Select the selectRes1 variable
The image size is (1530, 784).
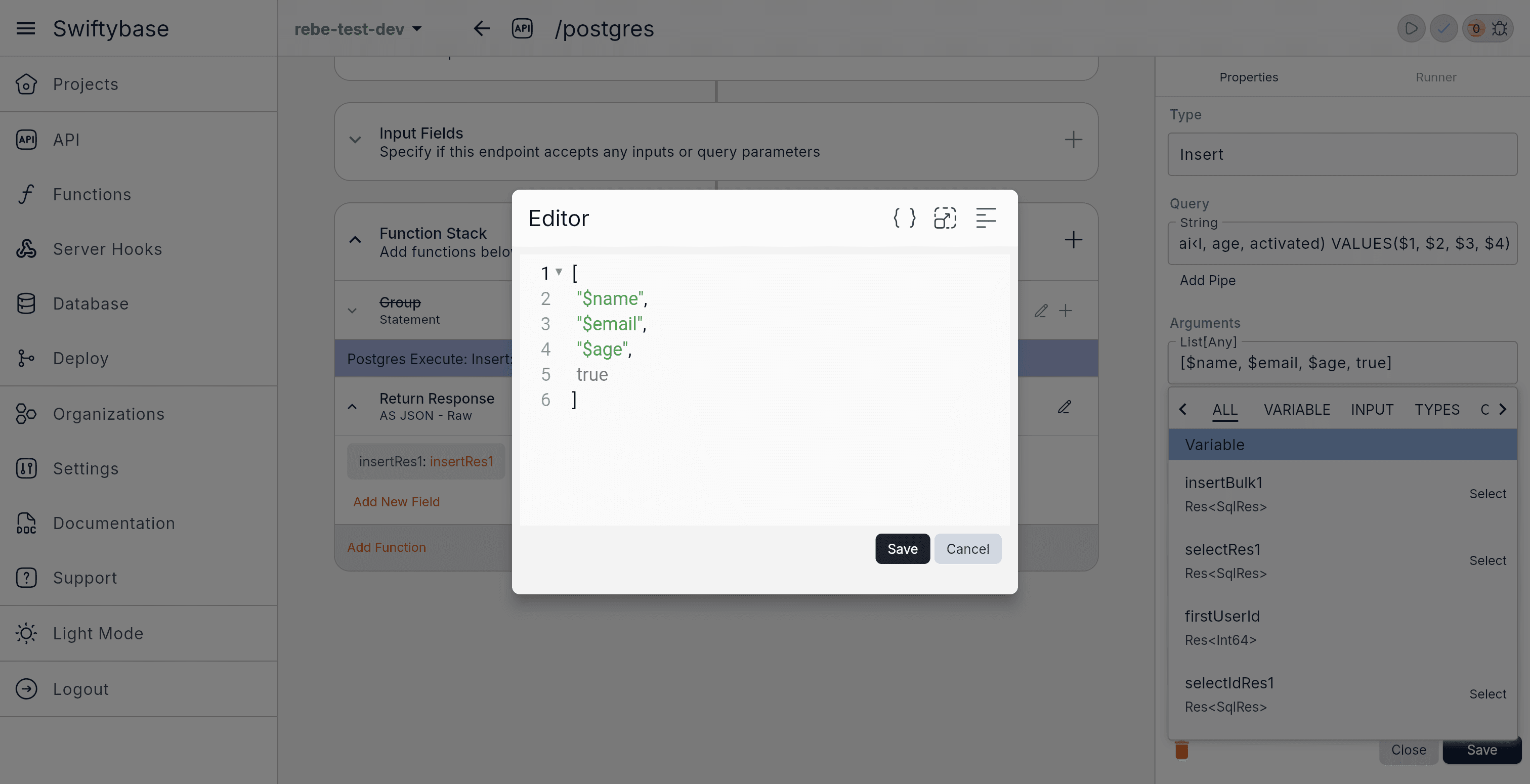click(x=1487, y=560)
